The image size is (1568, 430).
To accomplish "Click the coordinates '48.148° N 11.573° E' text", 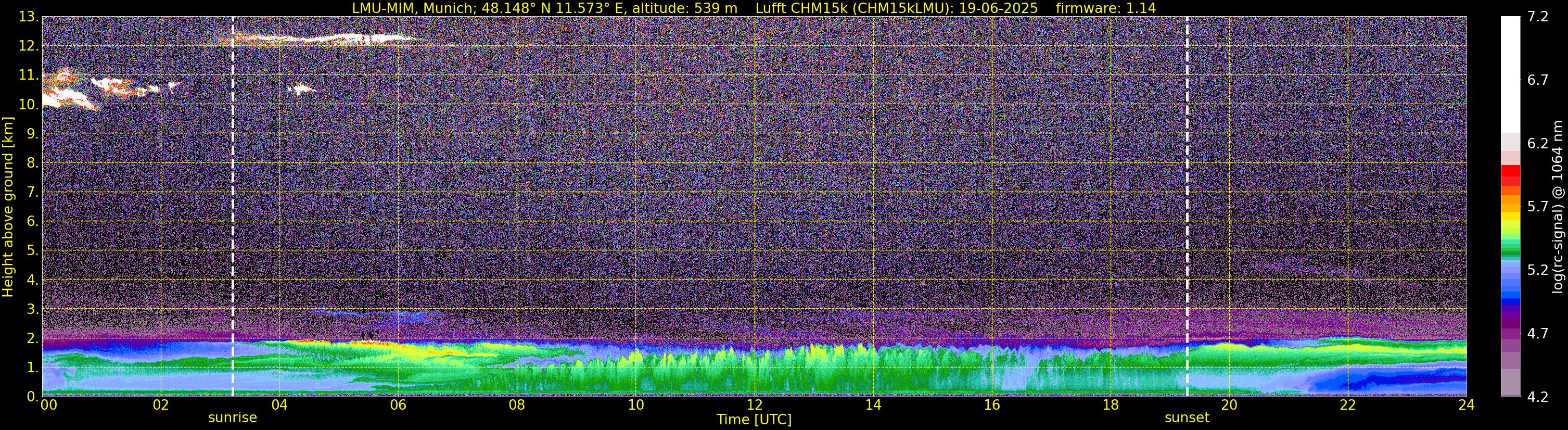I will (x=553, y=8).
